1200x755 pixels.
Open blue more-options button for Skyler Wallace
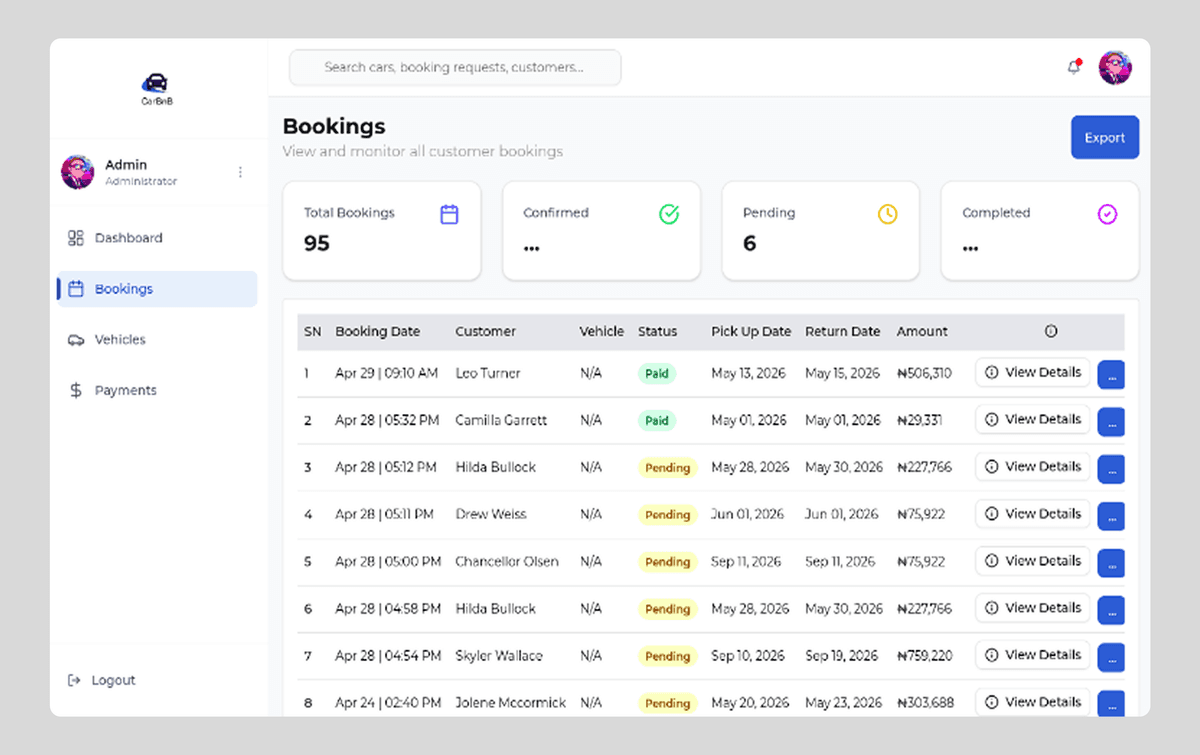coord(1111,657)
